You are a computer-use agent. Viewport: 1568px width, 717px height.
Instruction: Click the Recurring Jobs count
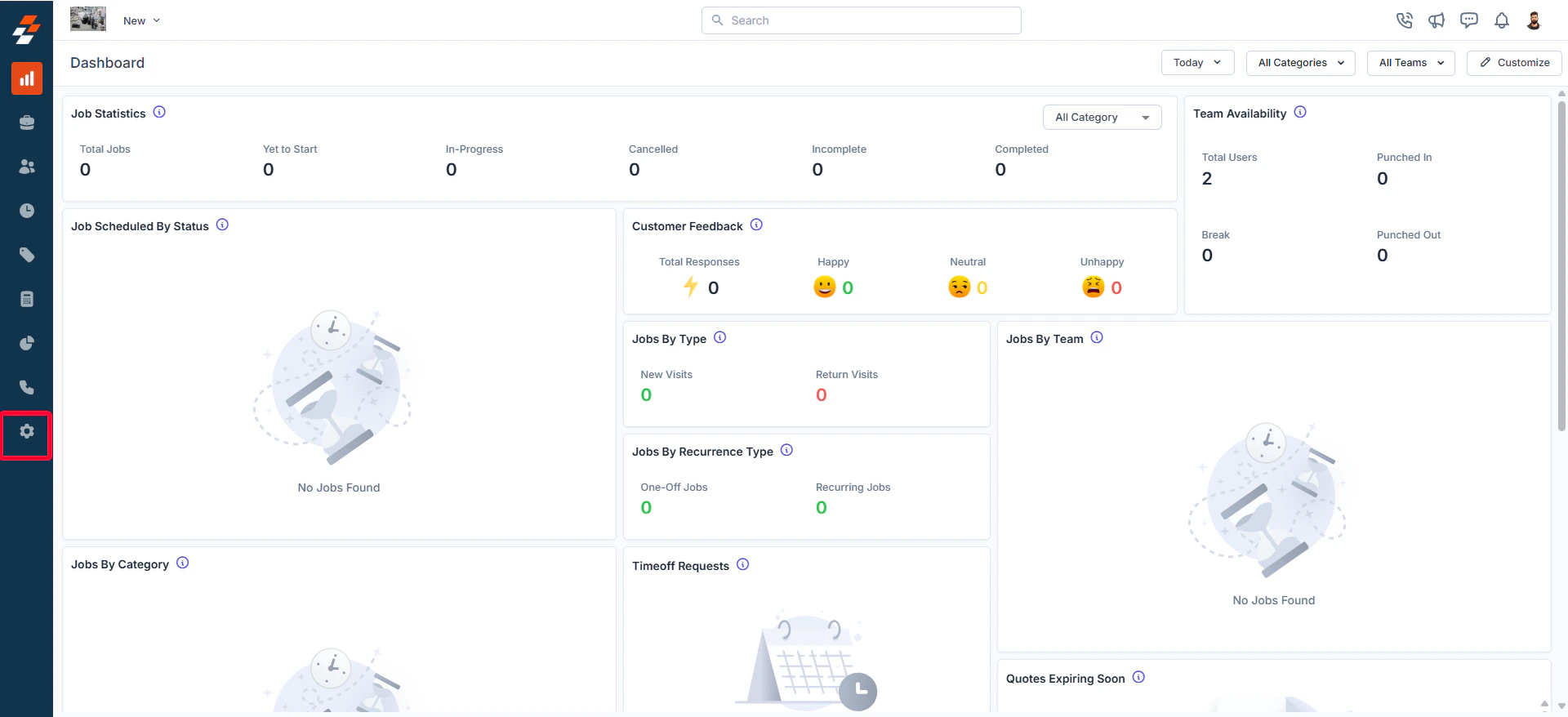(x=822, y=508)
